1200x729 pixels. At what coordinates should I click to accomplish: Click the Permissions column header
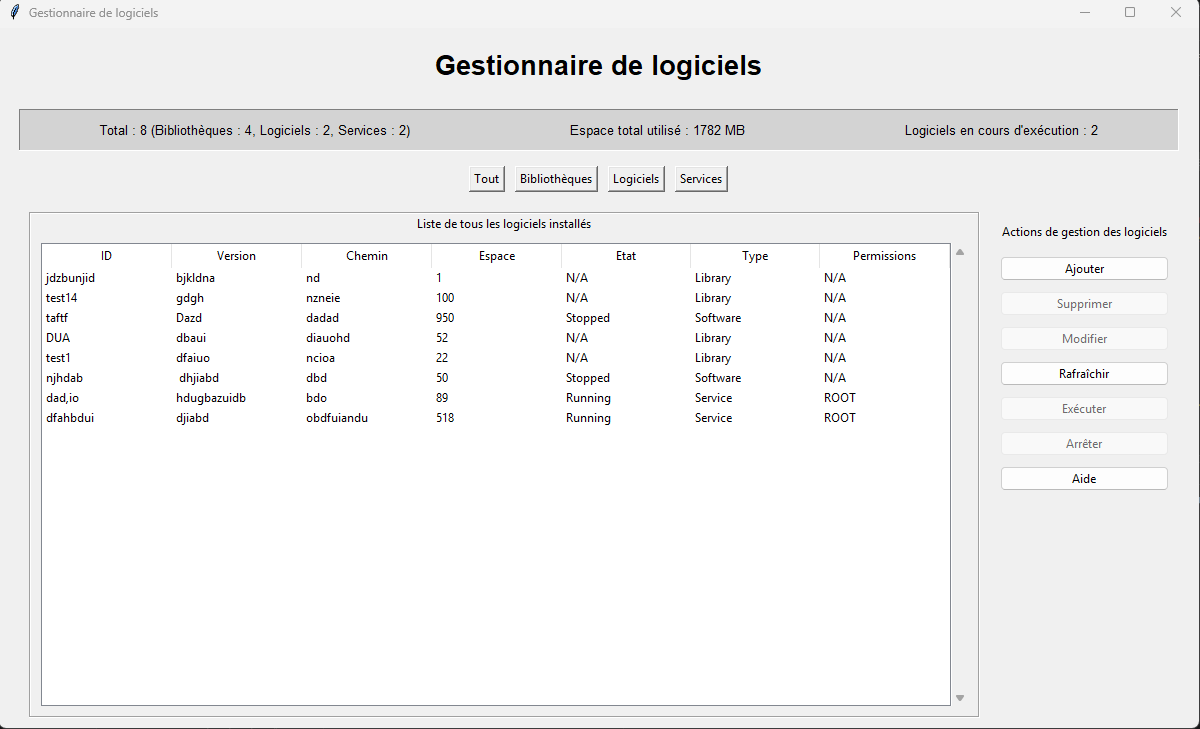(884, 256)
